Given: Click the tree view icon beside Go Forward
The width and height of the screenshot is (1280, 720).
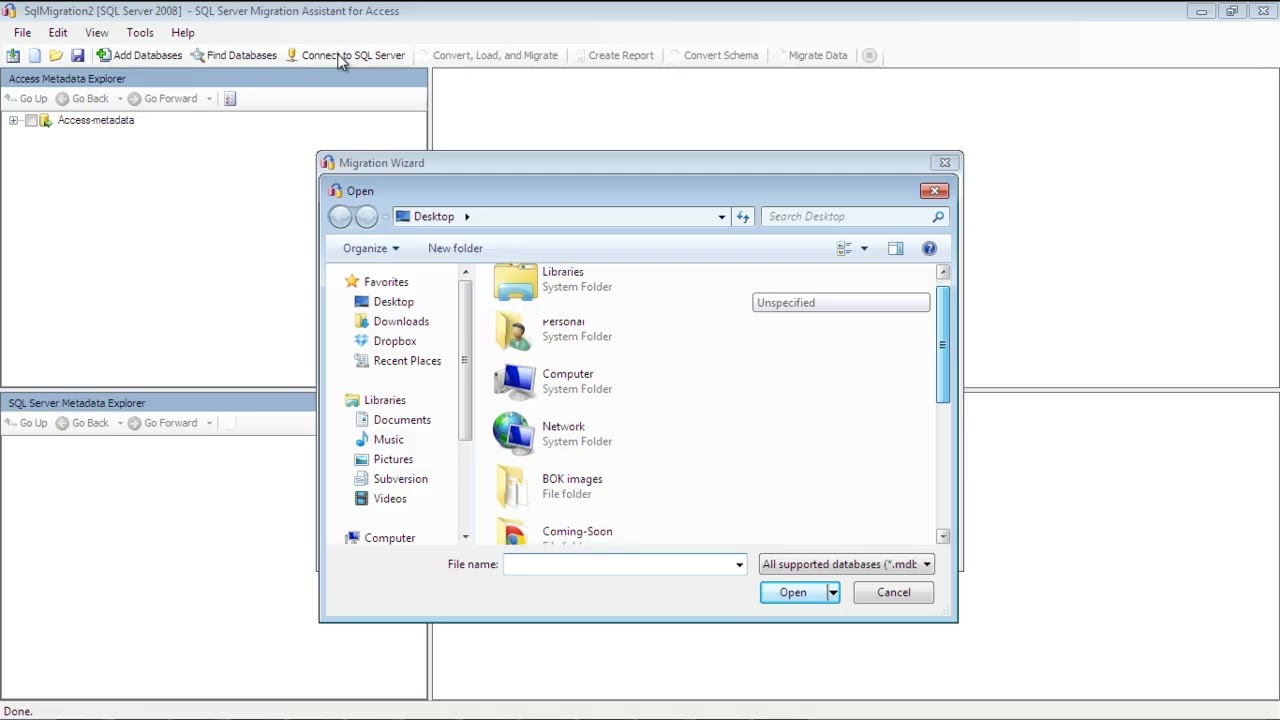Looking at the screenshot, I should tap(230, 98).
